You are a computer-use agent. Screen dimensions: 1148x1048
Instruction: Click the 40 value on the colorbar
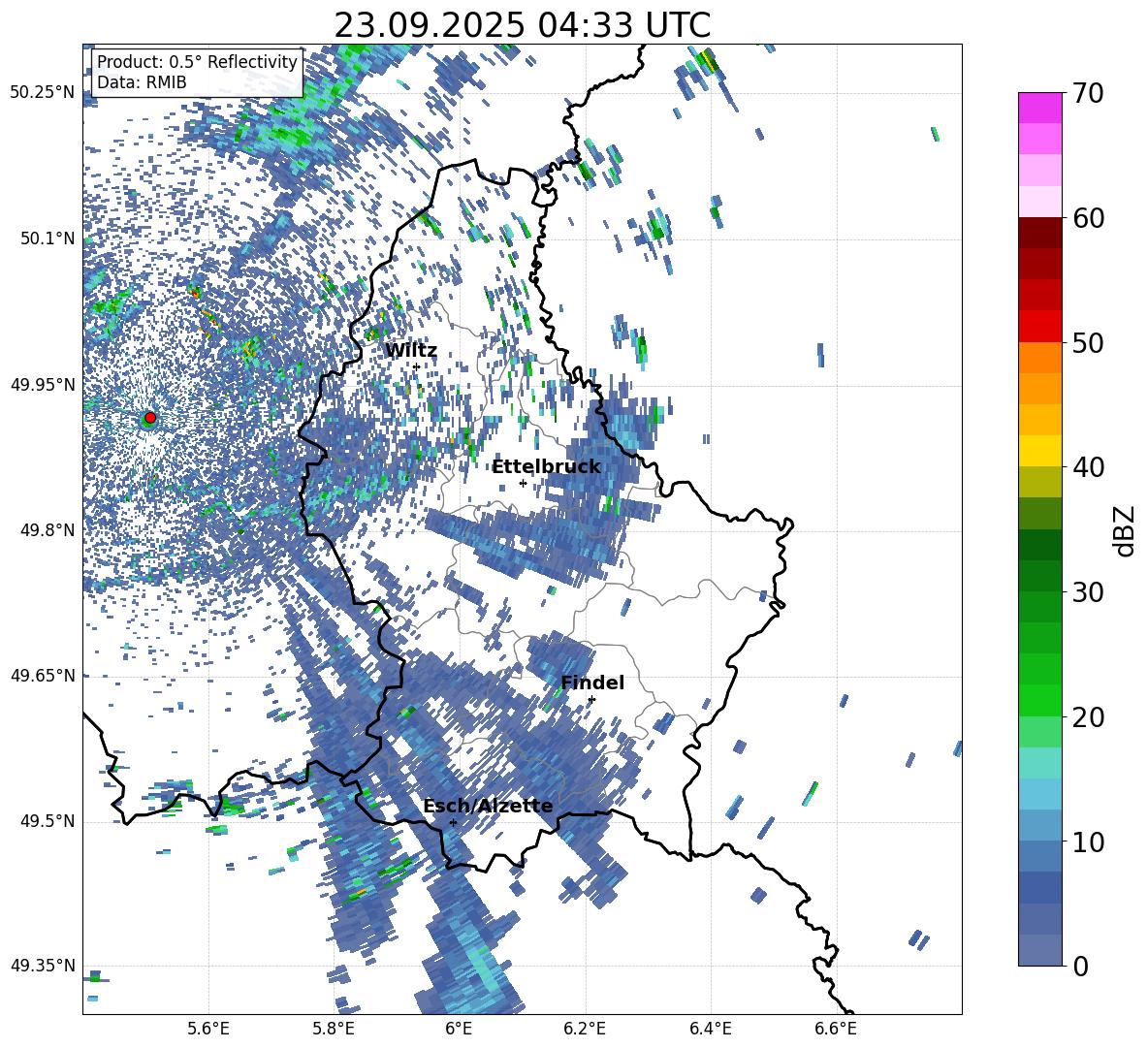click(1088, 467)
